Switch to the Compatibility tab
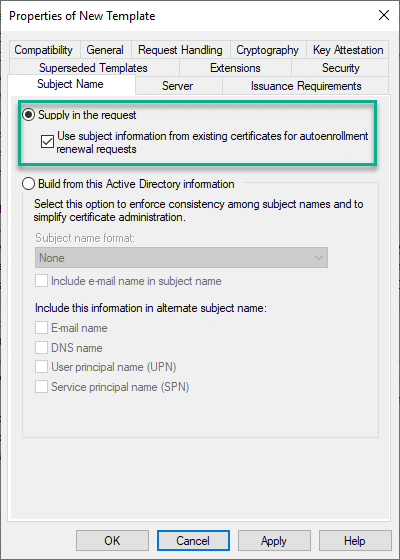The image size is (400, 560). [x=44, y=50]
